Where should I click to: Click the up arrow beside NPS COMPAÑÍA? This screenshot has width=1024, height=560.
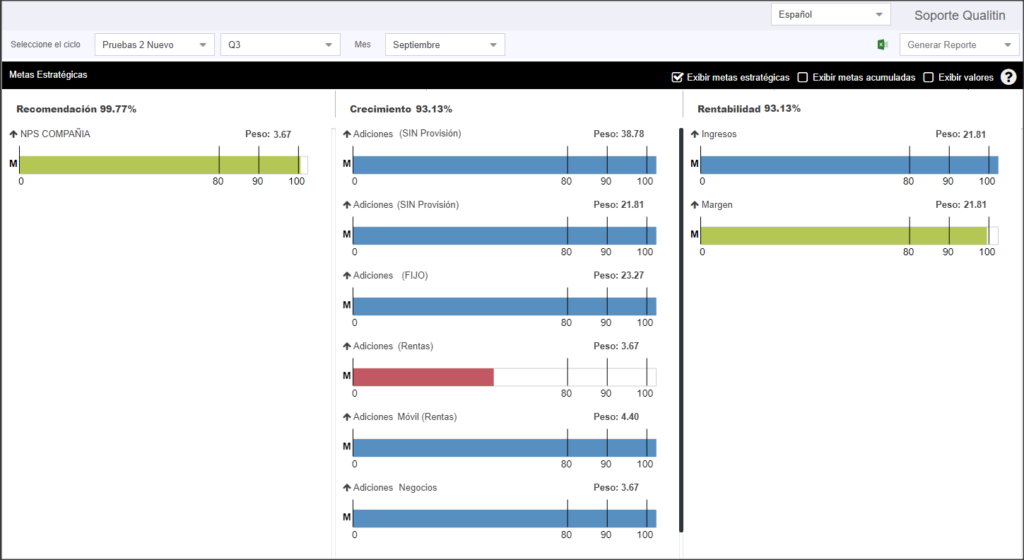(13, 134)
